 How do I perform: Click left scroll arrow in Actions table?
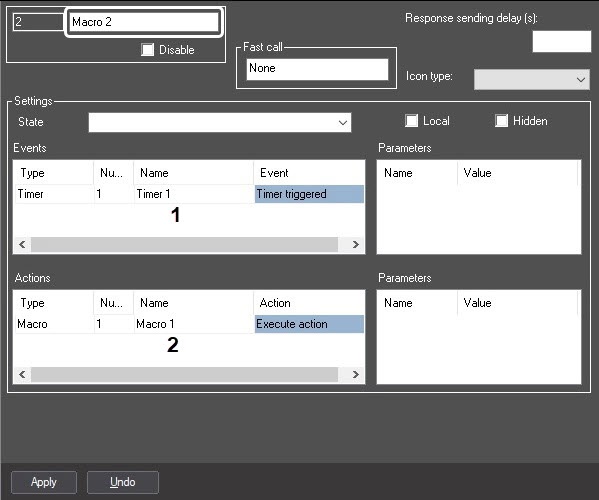tap(22, 374)
